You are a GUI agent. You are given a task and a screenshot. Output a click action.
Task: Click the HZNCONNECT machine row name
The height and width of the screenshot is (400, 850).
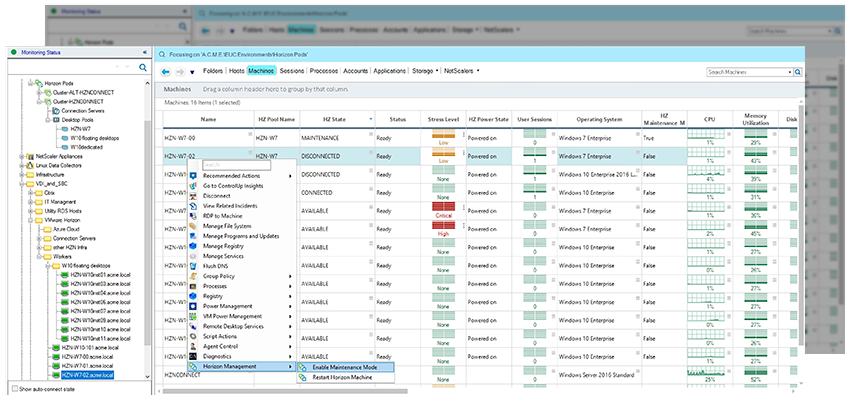point(182,375)
